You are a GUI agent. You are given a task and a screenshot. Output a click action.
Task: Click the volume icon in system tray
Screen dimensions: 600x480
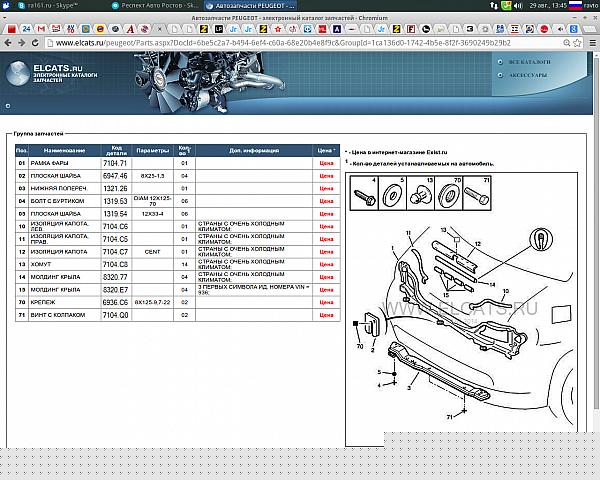pos(518,6)
